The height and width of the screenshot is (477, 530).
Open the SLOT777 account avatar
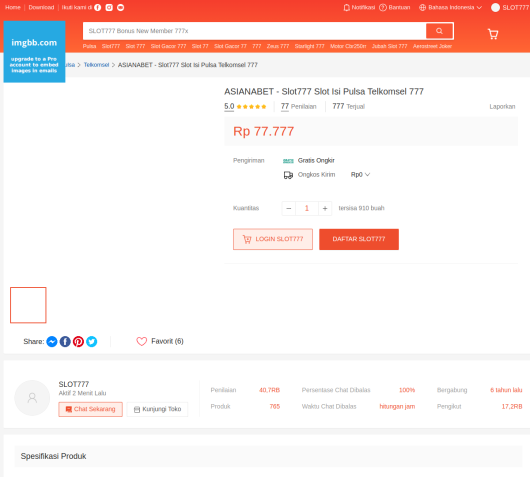pyautogui.click(x=495, y=7)
